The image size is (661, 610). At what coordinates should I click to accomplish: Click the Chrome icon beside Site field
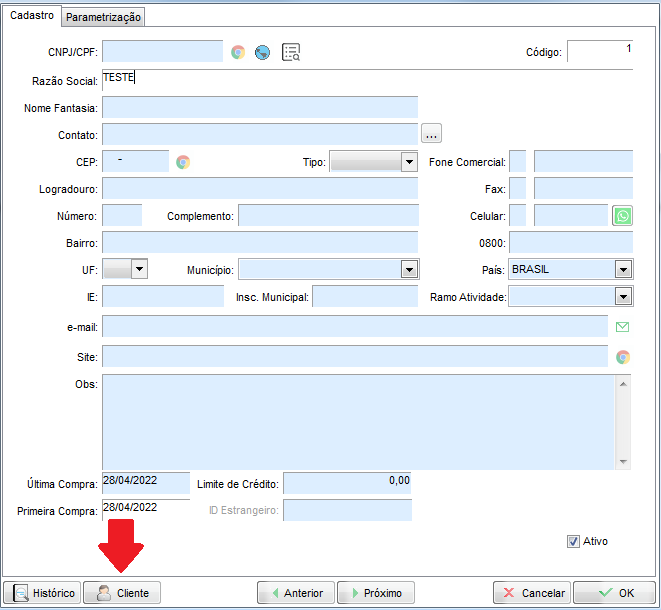tap(623, 357)
